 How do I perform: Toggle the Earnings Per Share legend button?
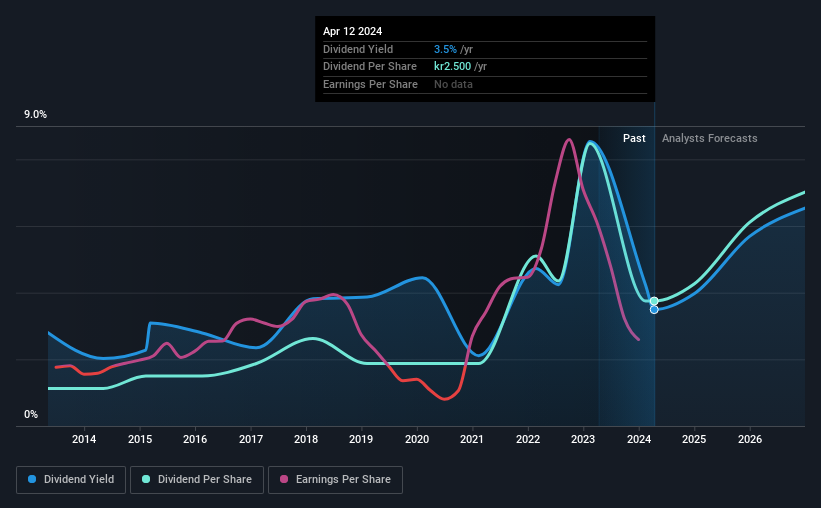pyautogui.click(x=335, y=480)
